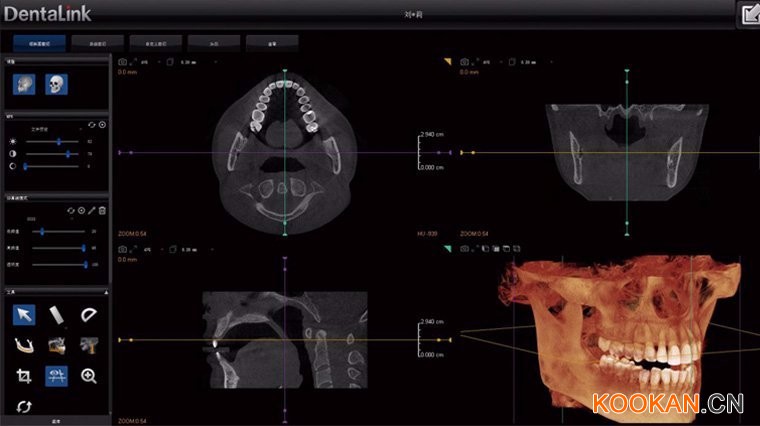Click the pencil edit icon in render panel
This screenshot has height=426, width=760.
tap(92, 210)
